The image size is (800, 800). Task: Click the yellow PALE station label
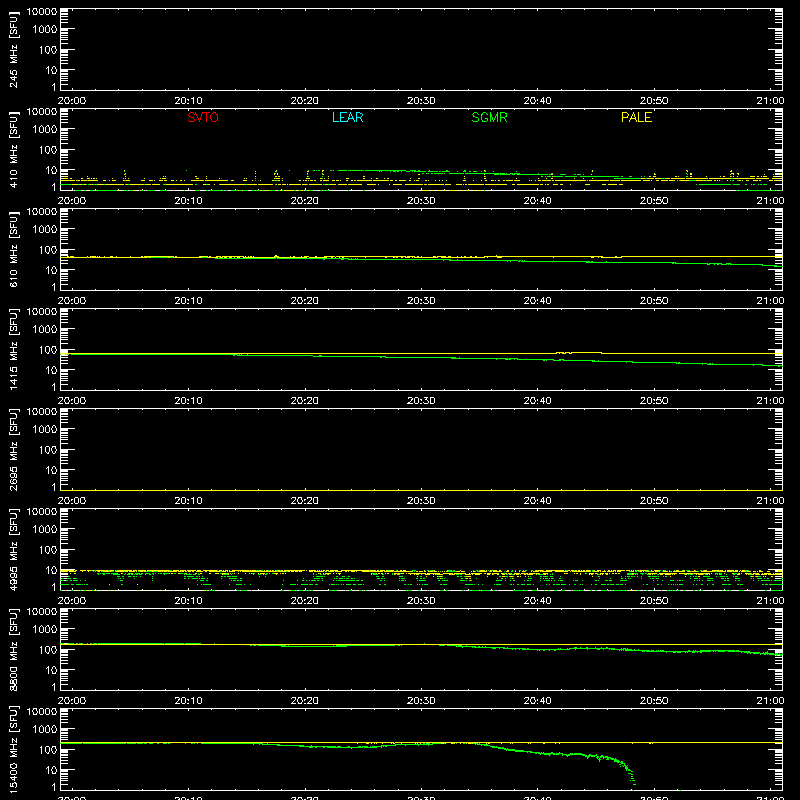pos(636,117)
